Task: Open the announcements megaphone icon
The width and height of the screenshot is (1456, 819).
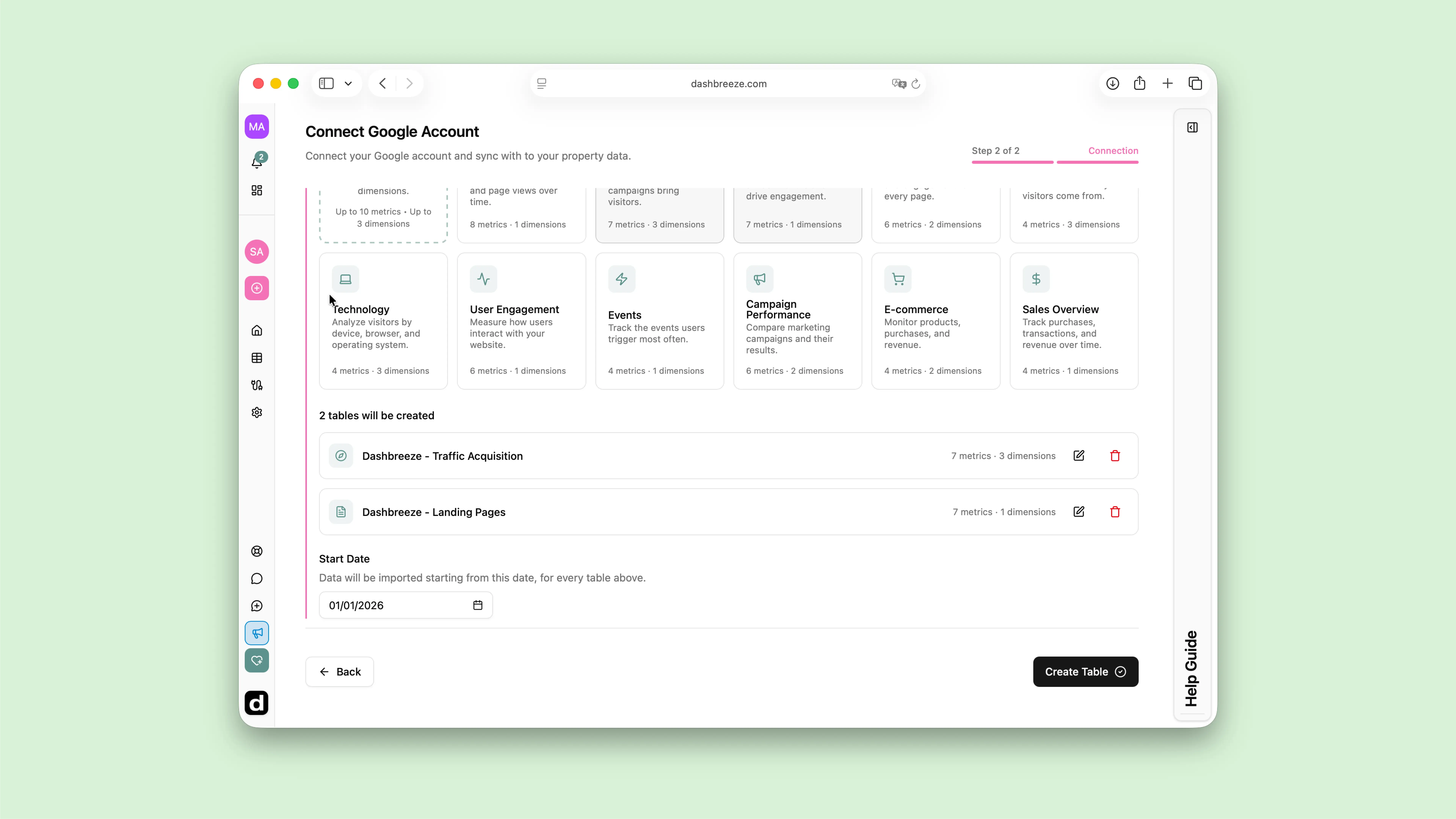Action: (x=257, y=633)
